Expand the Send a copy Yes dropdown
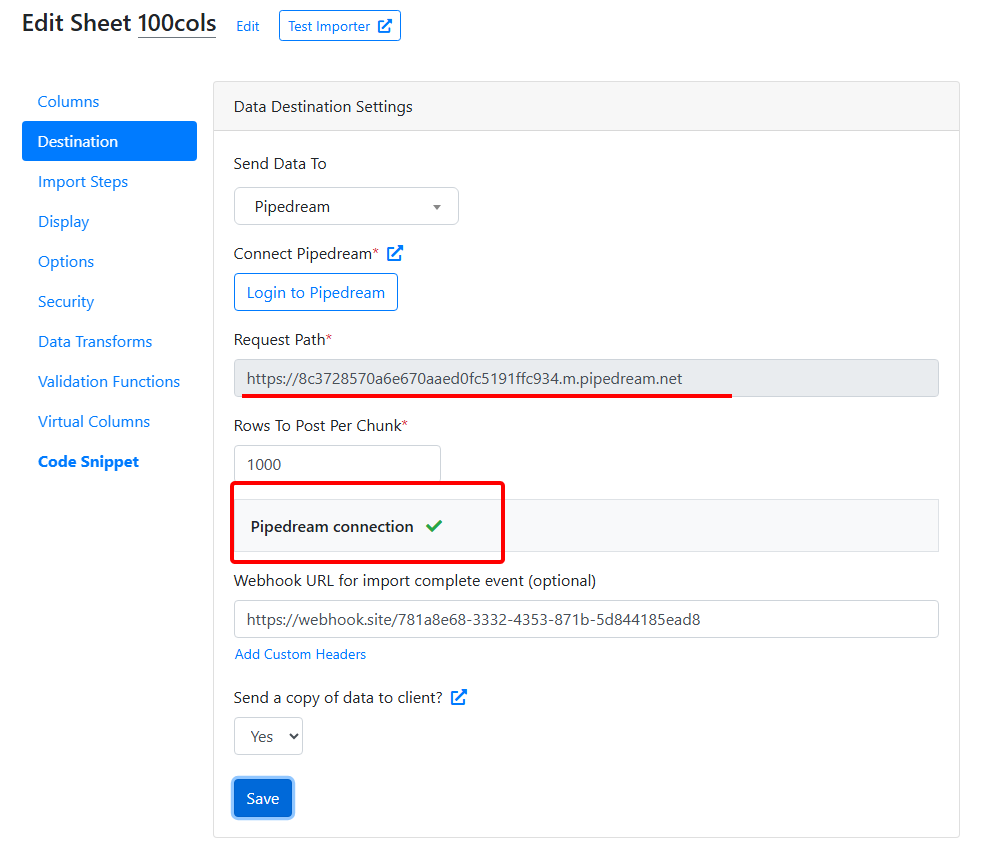This screenshot has width=983, height=857. [x=268, y=736]
